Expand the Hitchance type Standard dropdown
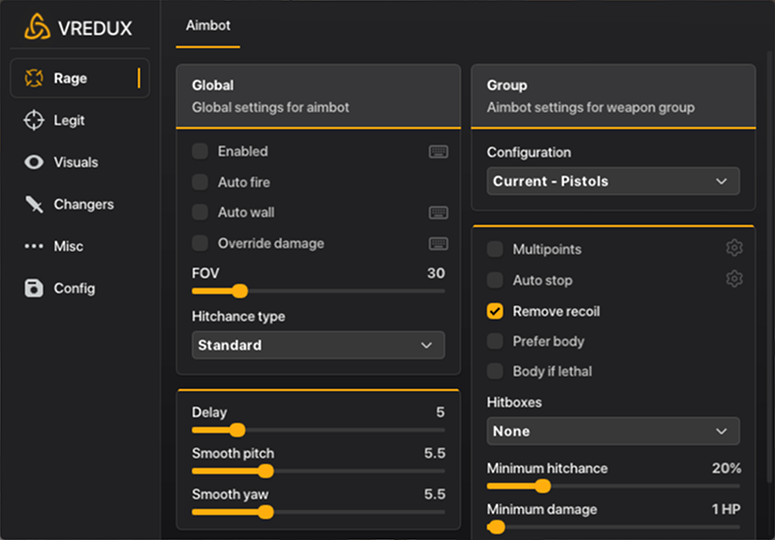 [318, 345]
